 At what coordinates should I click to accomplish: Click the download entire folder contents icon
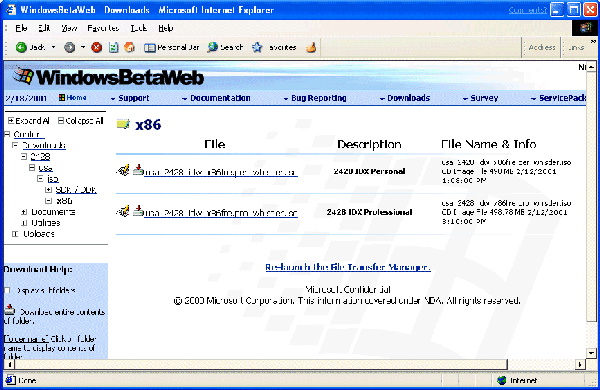(x=10, y=310)
